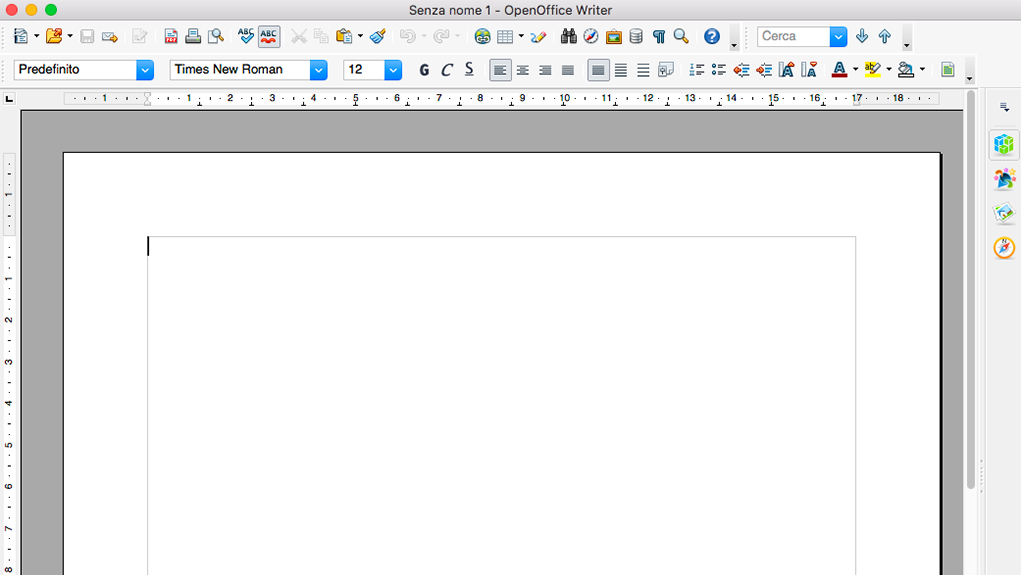
Task: Click the Open file folder icon
Action: click(54, 36)
